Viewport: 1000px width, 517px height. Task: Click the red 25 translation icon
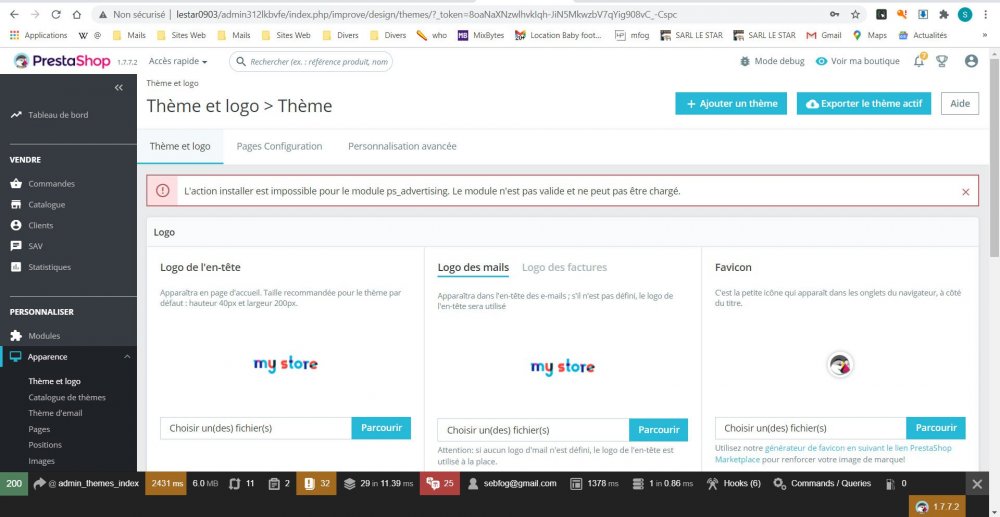click(439, 483)
